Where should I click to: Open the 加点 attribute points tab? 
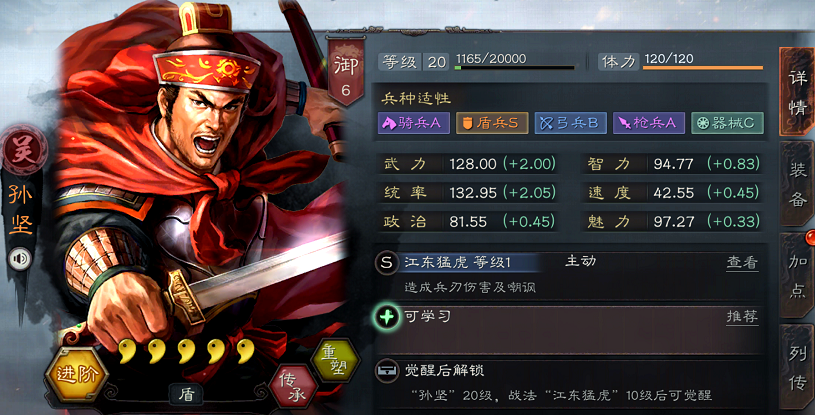(797, 276)
